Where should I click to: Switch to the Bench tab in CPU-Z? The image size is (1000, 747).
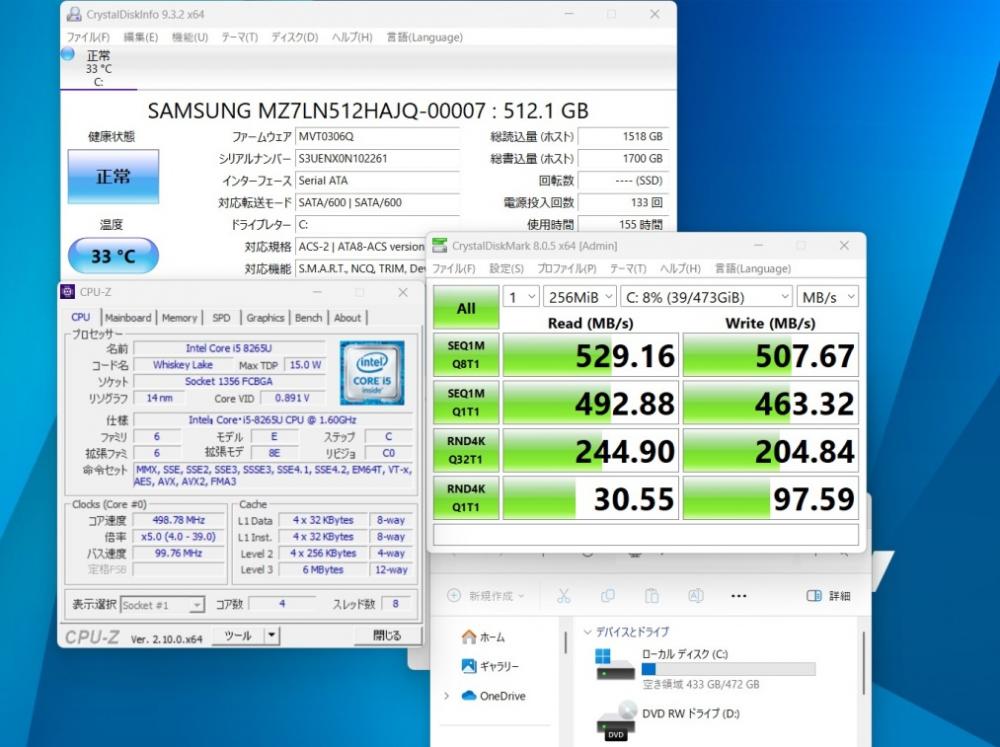tap(309, 317)
